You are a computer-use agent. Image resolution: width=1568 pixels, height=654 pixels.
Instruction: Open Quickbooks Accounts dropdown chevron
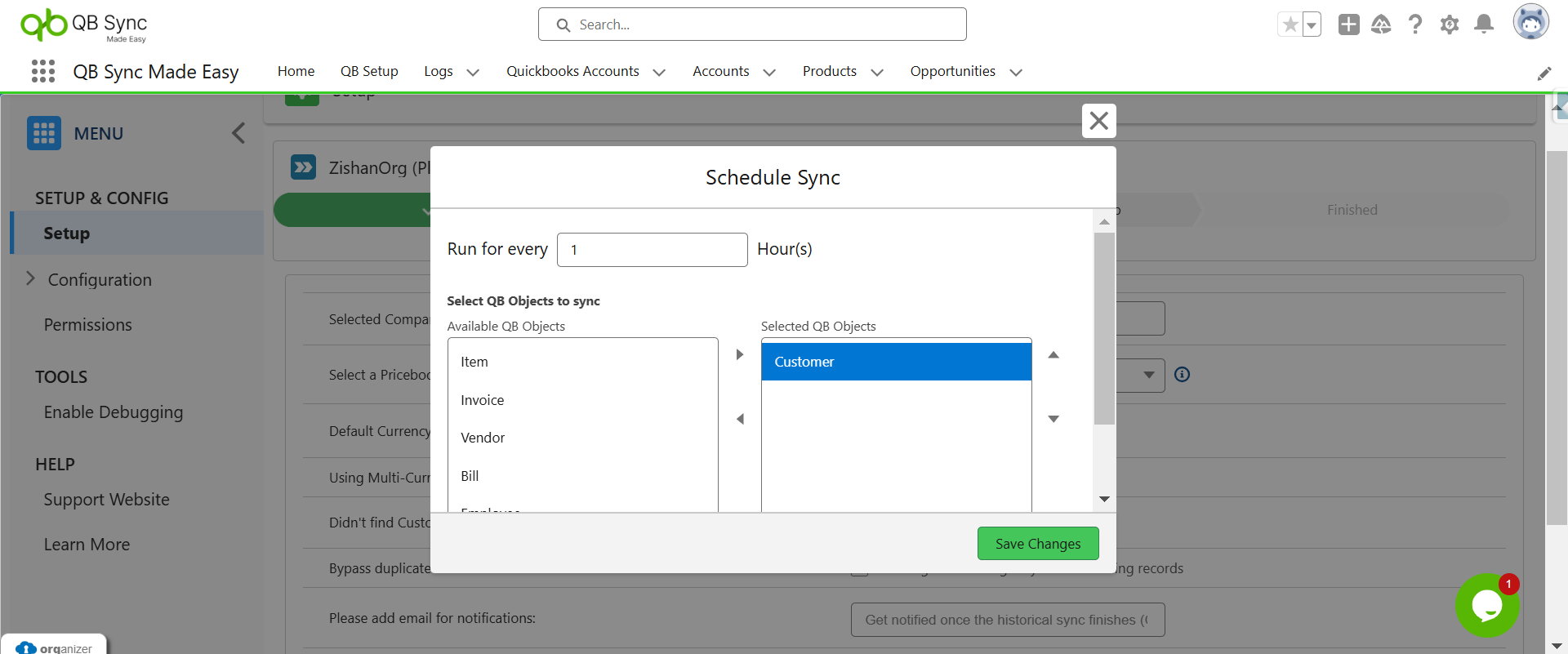659,72
